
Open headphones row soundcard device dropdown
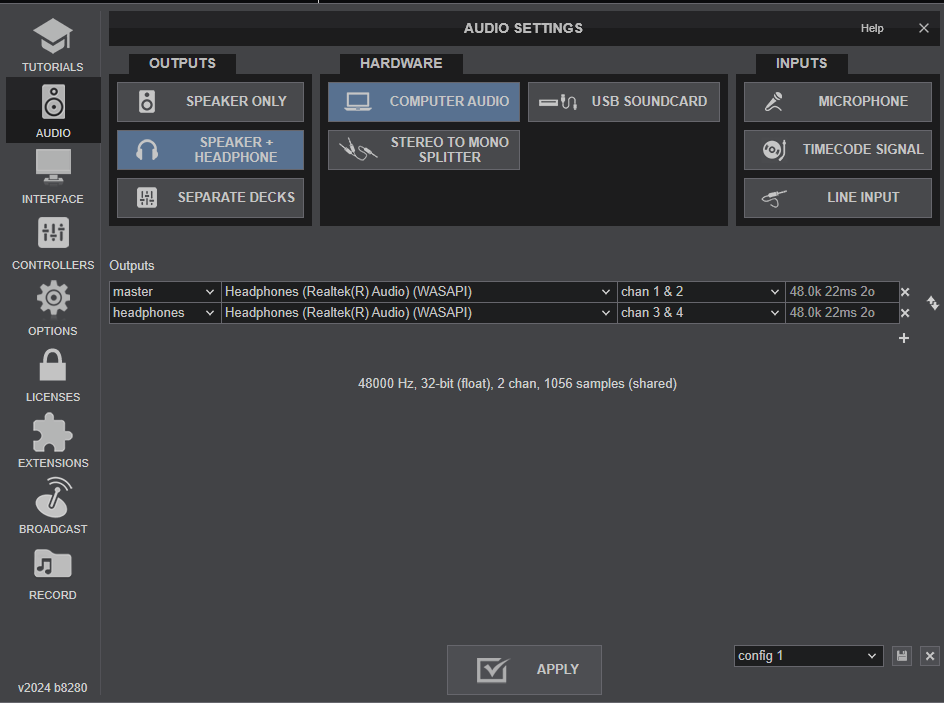(x=419, y=313)
